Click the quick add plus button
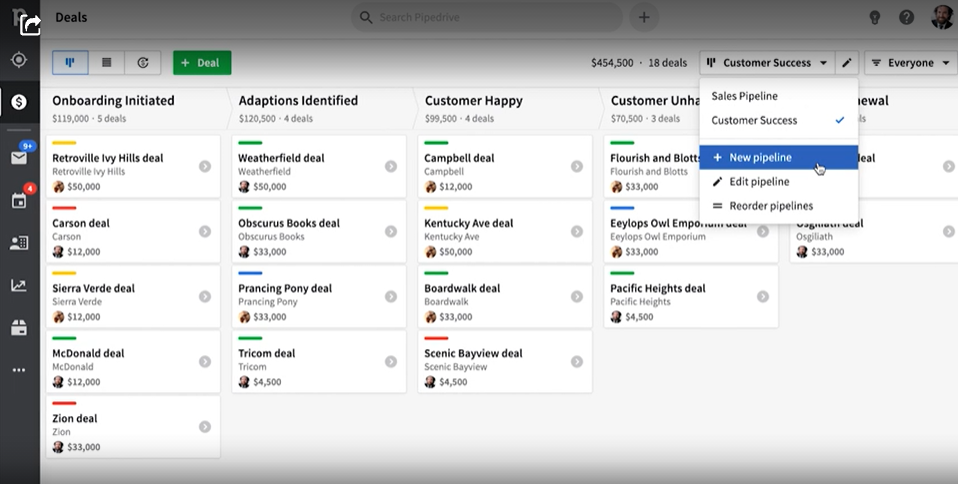Image resolution: width=958 pixels, height=484 pixels. coord(644,17)
